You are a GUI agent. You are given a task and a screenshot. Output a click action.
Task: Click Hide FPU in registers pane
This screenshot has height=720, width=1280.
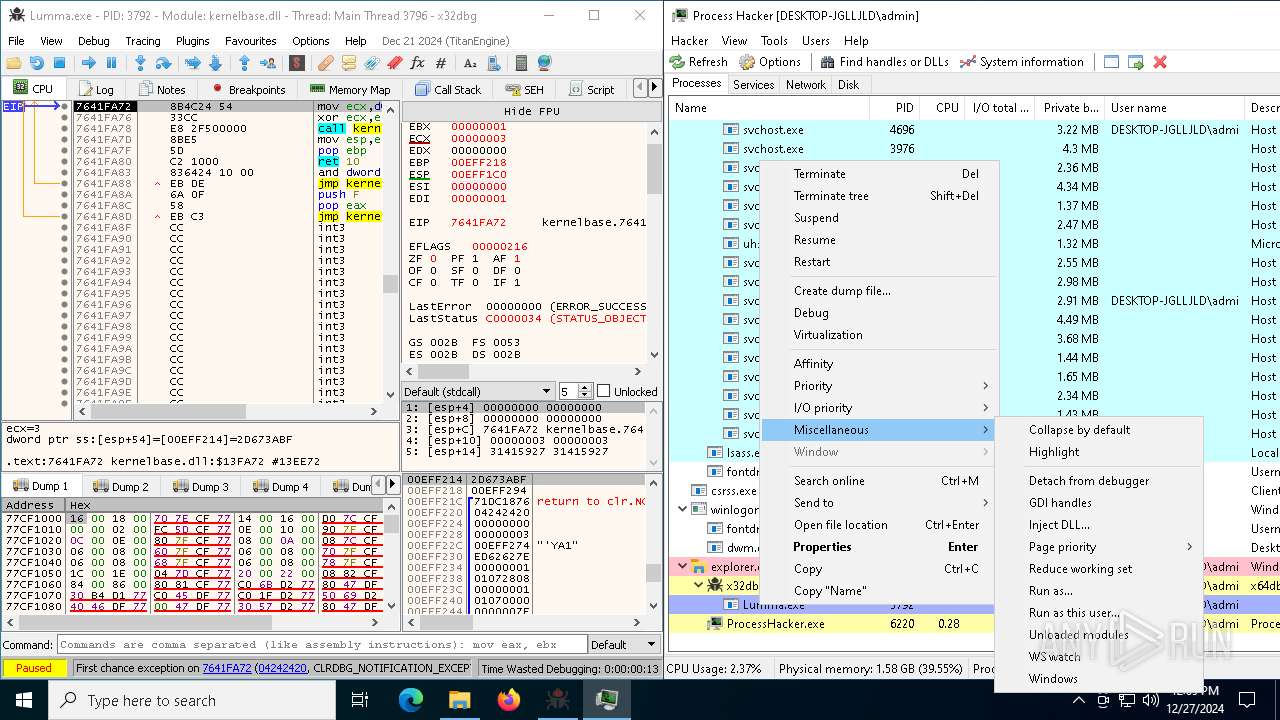coord(532,111)
